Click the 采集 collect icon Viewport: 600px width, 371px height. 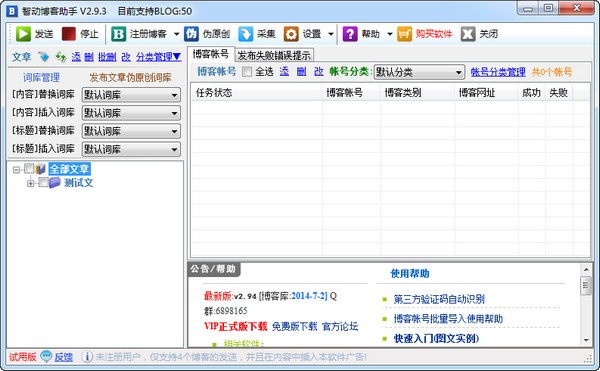point(245,34)
